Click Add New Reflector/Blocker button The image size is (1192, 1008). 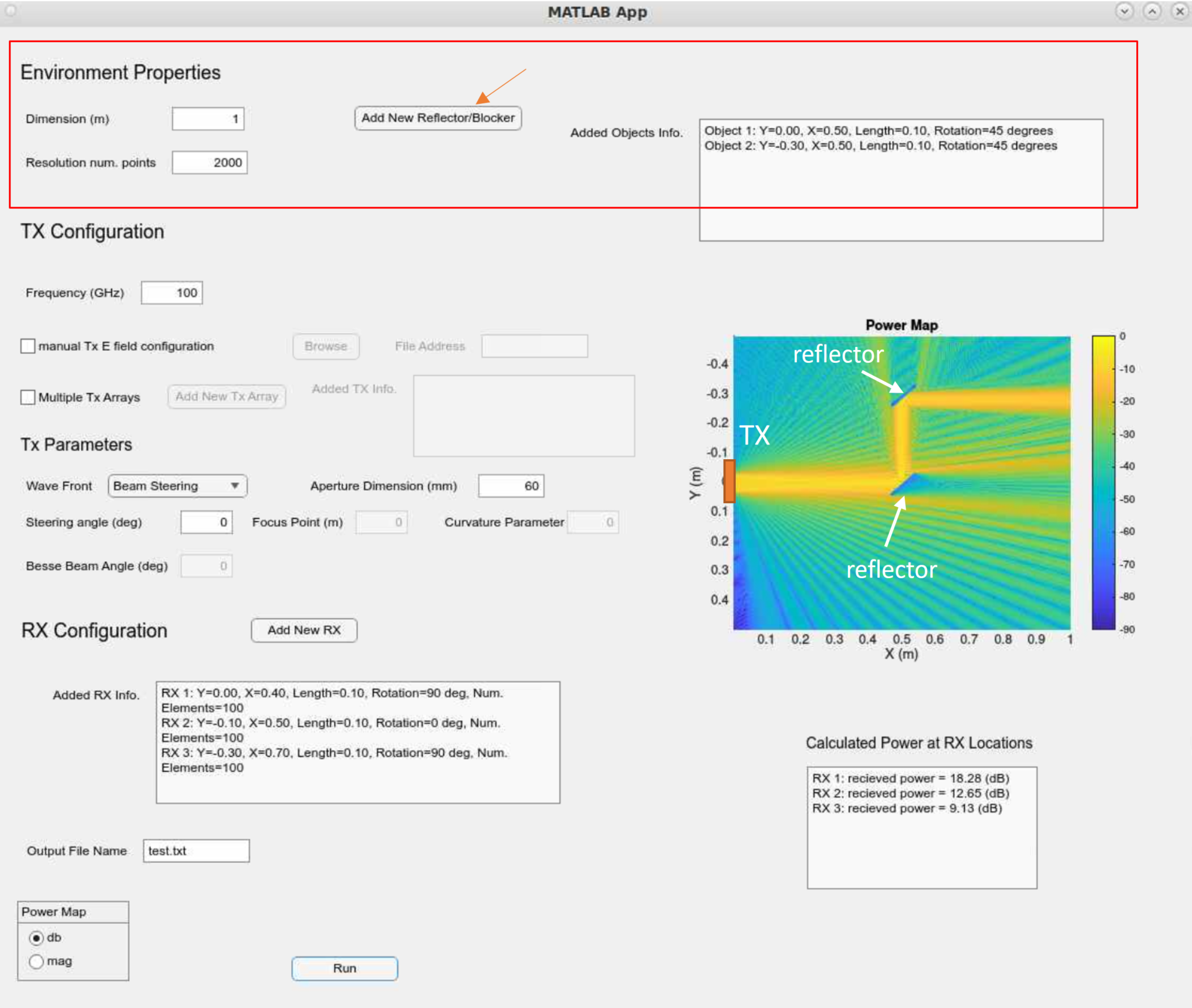[438, 118]
